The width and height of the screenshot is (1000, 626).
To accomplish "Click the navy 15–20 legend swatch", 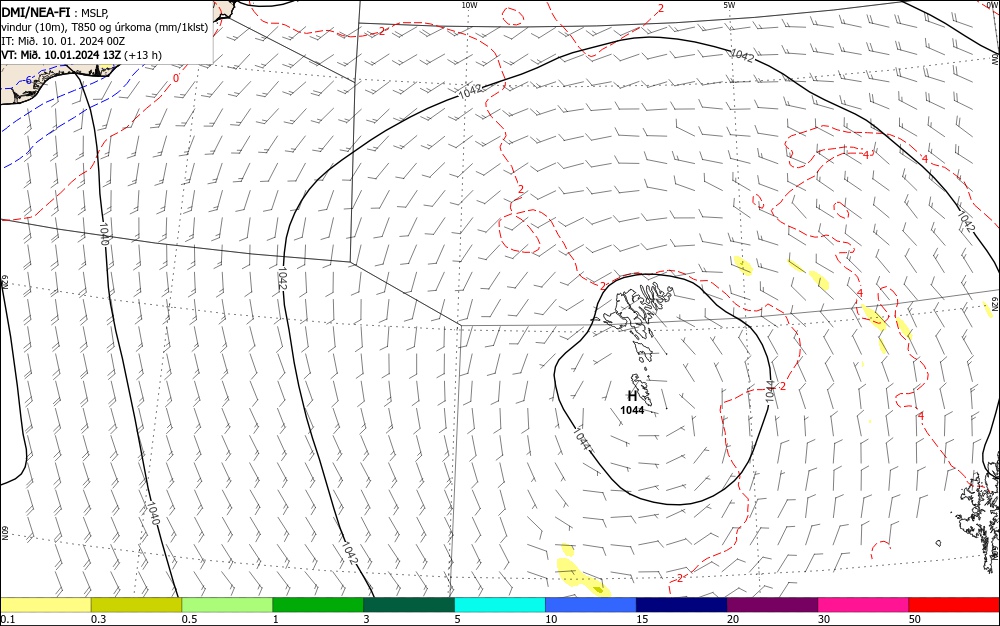I will [x=682, y=605].
